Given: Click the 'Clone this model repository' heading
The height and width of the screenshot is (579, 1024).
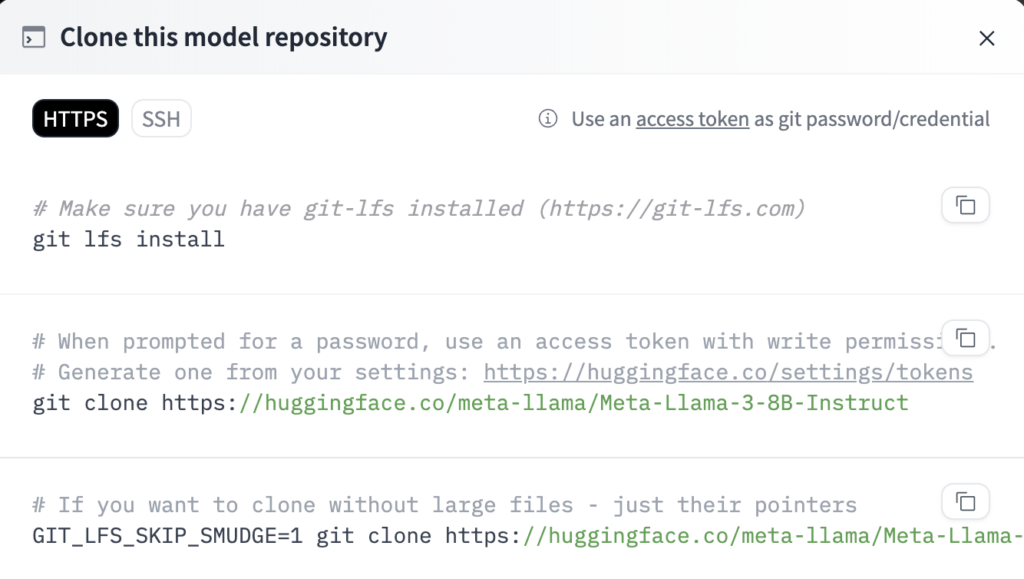Looking at the screenshot, I should tap(223, 38).
